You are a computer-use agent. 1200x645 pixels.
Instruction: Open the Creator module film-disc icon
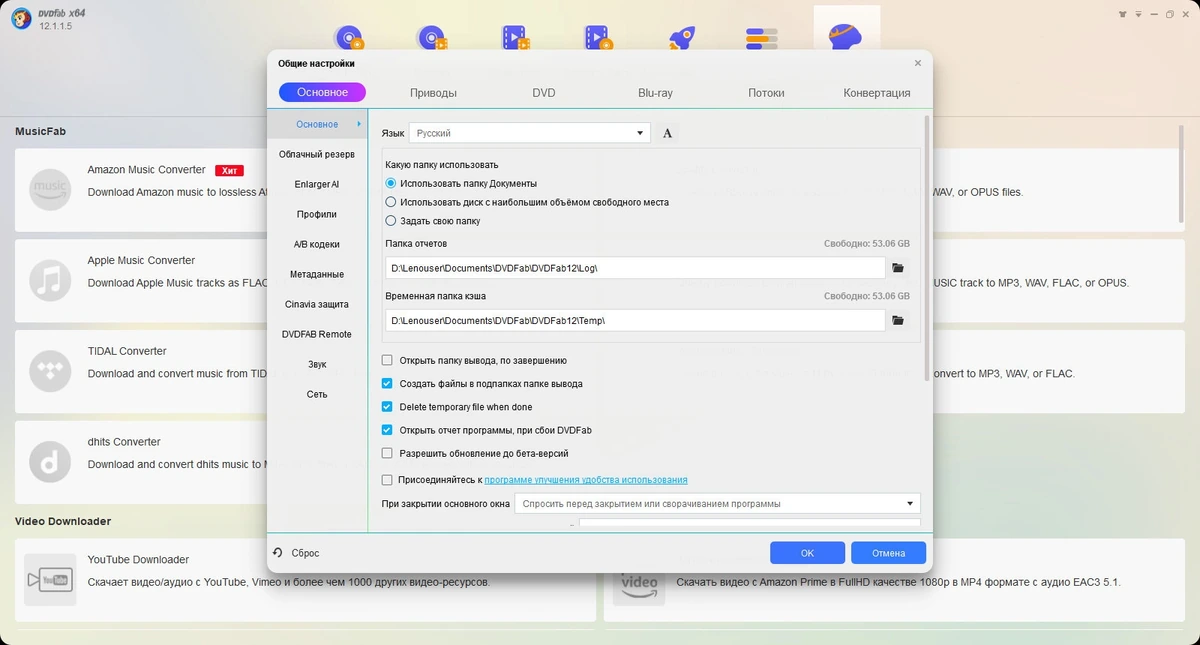[598, 38]
